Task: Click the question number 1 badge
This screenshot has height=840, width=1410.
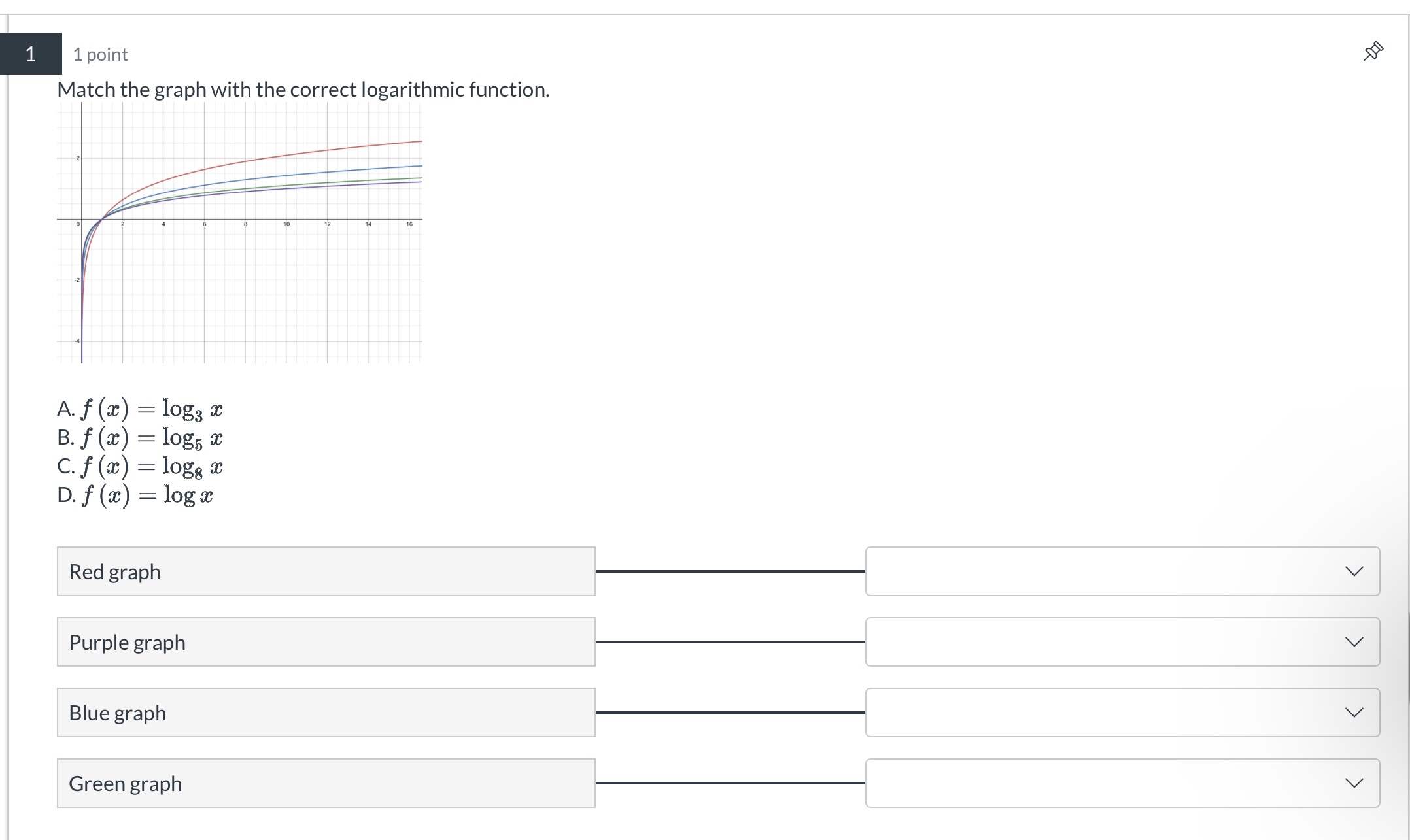Action: coord(31,54)
